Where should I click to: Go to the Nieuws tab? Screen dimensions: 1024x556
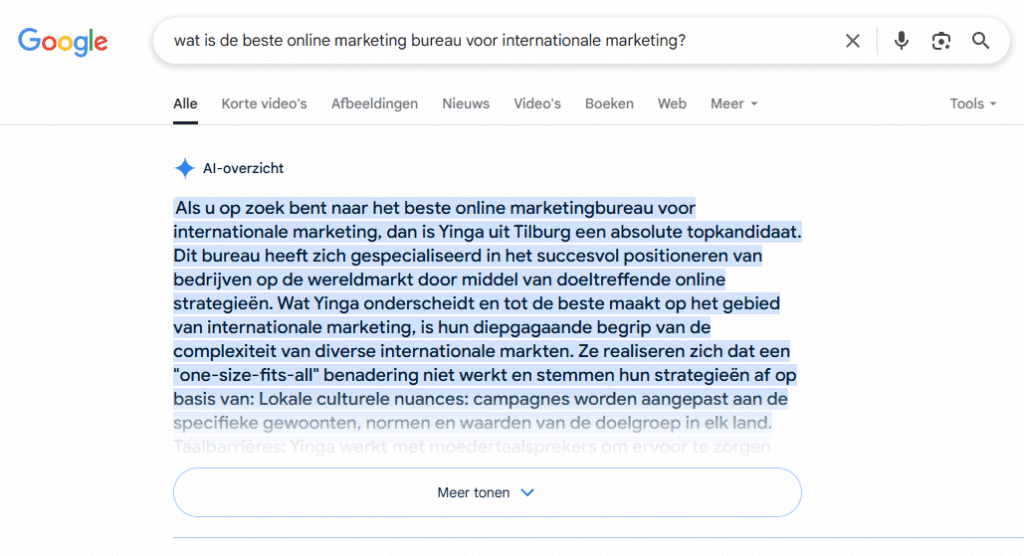pyautogui.click(x=466, y=103)
